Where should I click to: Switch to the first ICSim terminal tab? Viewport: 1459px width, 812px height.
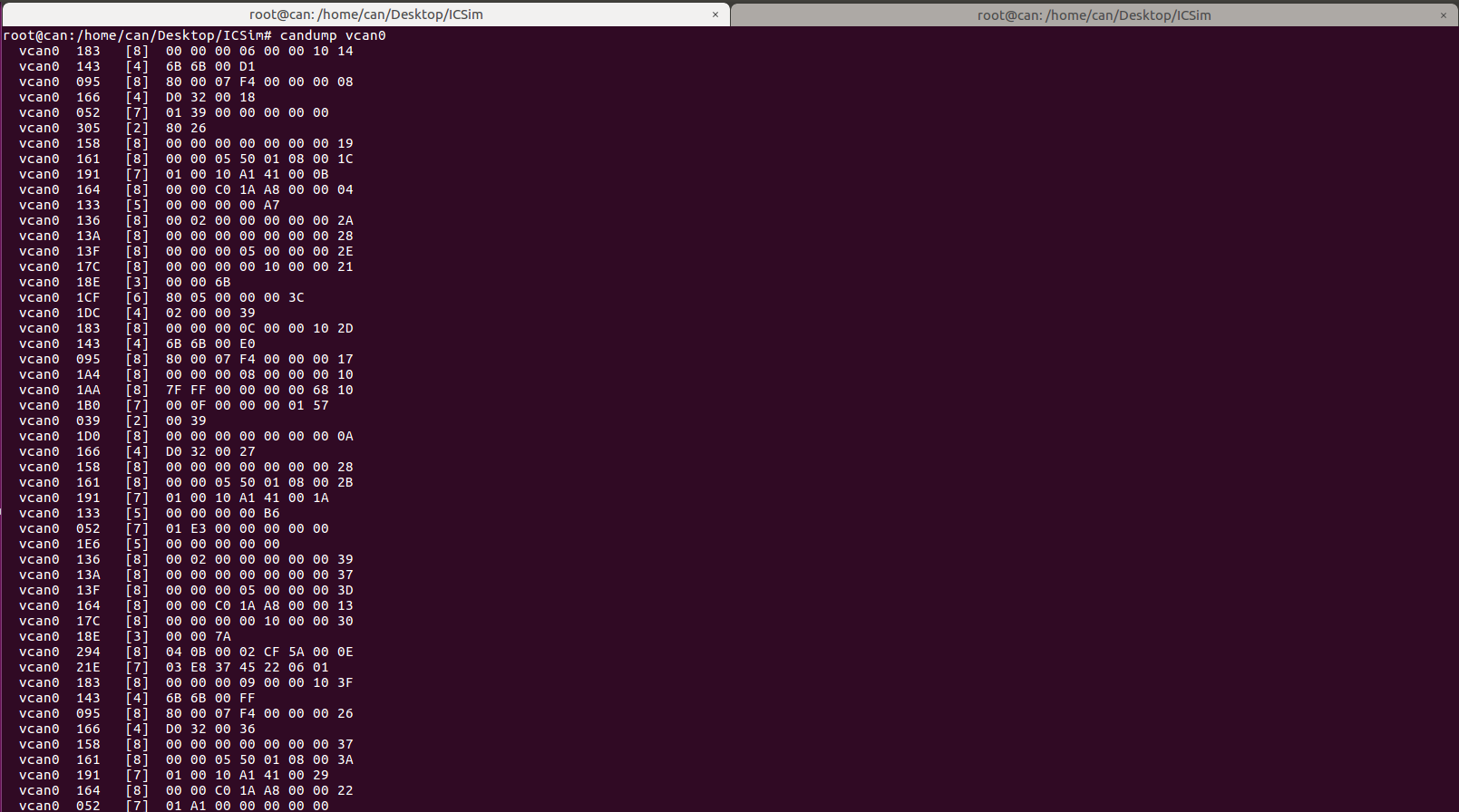[x=365, y=14]
